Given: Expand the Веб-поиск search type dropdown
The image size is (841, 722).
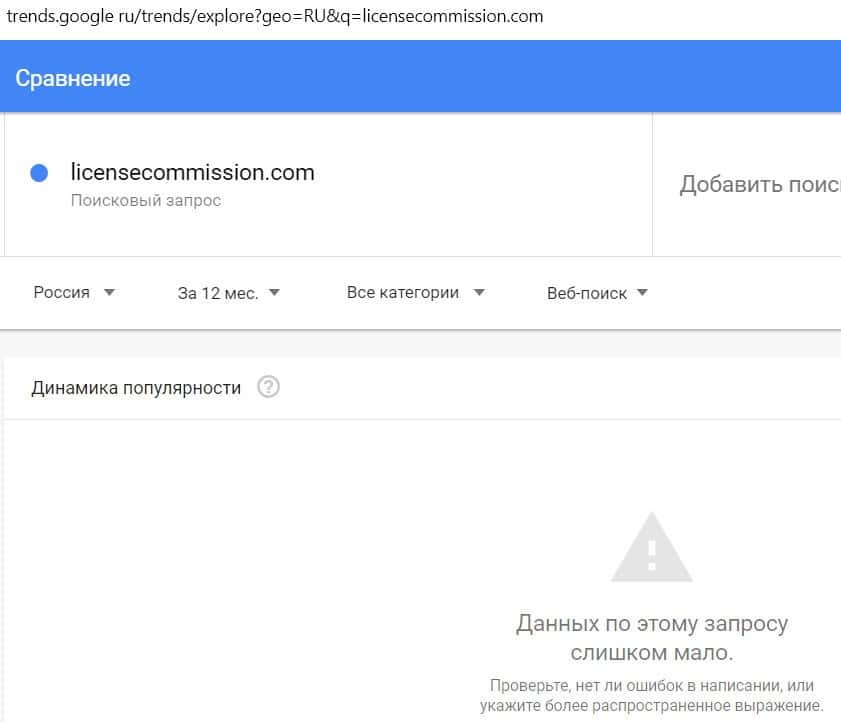Looking at the screenshot, I should (x=587, y=293).
